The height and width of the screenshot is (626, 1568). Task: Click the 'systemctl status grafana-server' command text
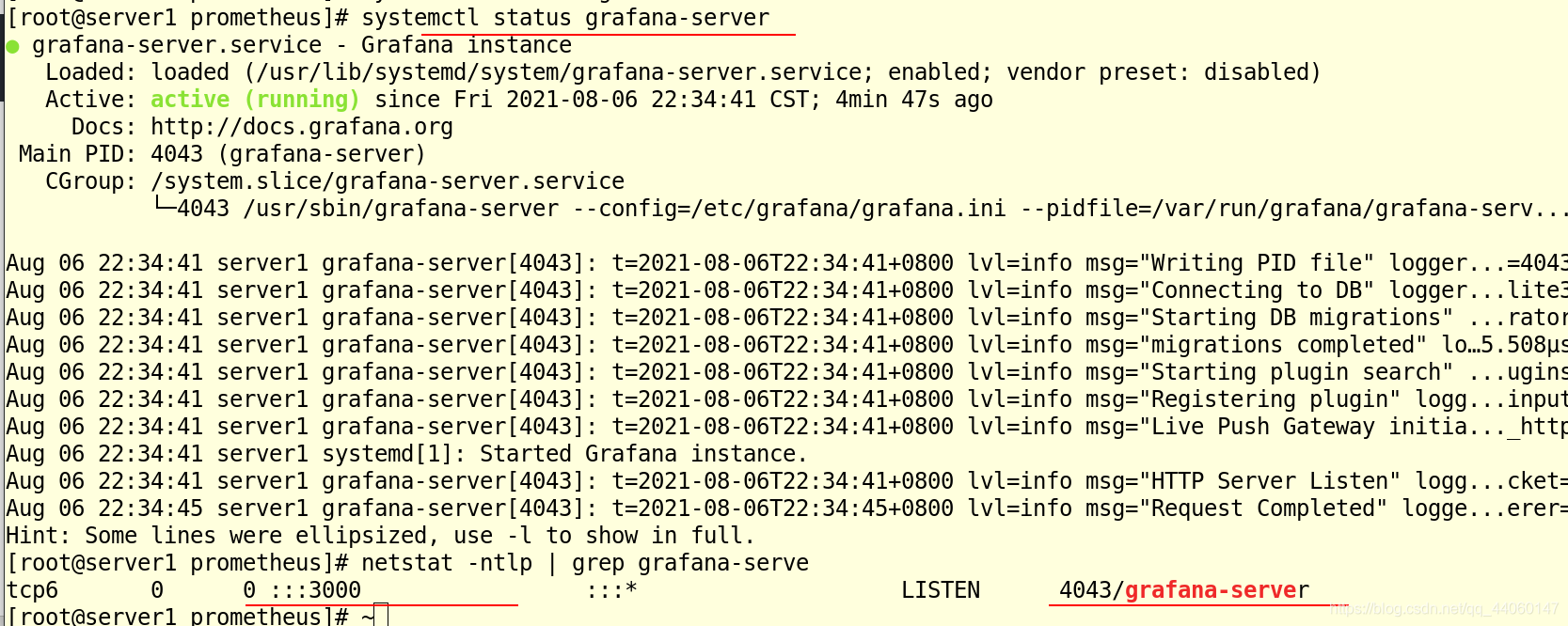tap(565, 18)
